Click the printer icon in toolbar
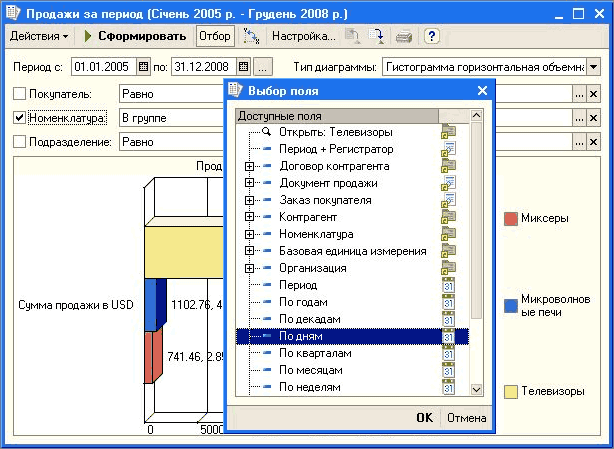This screenshot has height=449, width=614. click(404, 37)
